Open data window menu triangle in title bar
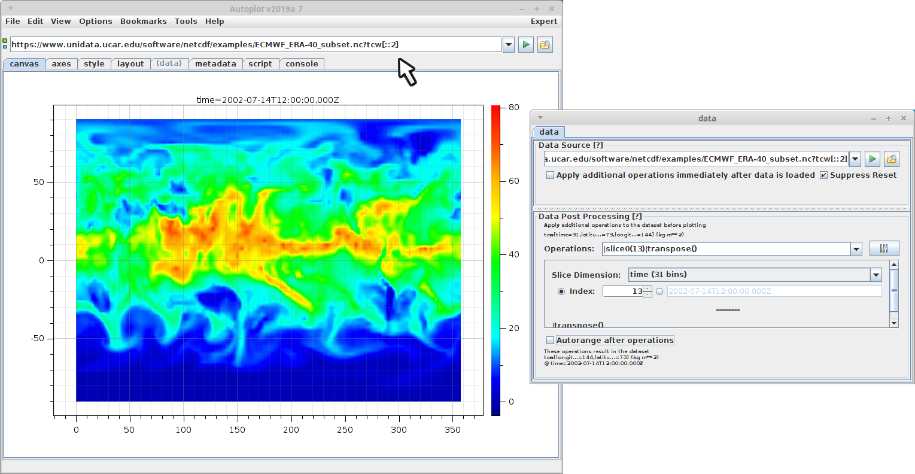 point(540,118)
